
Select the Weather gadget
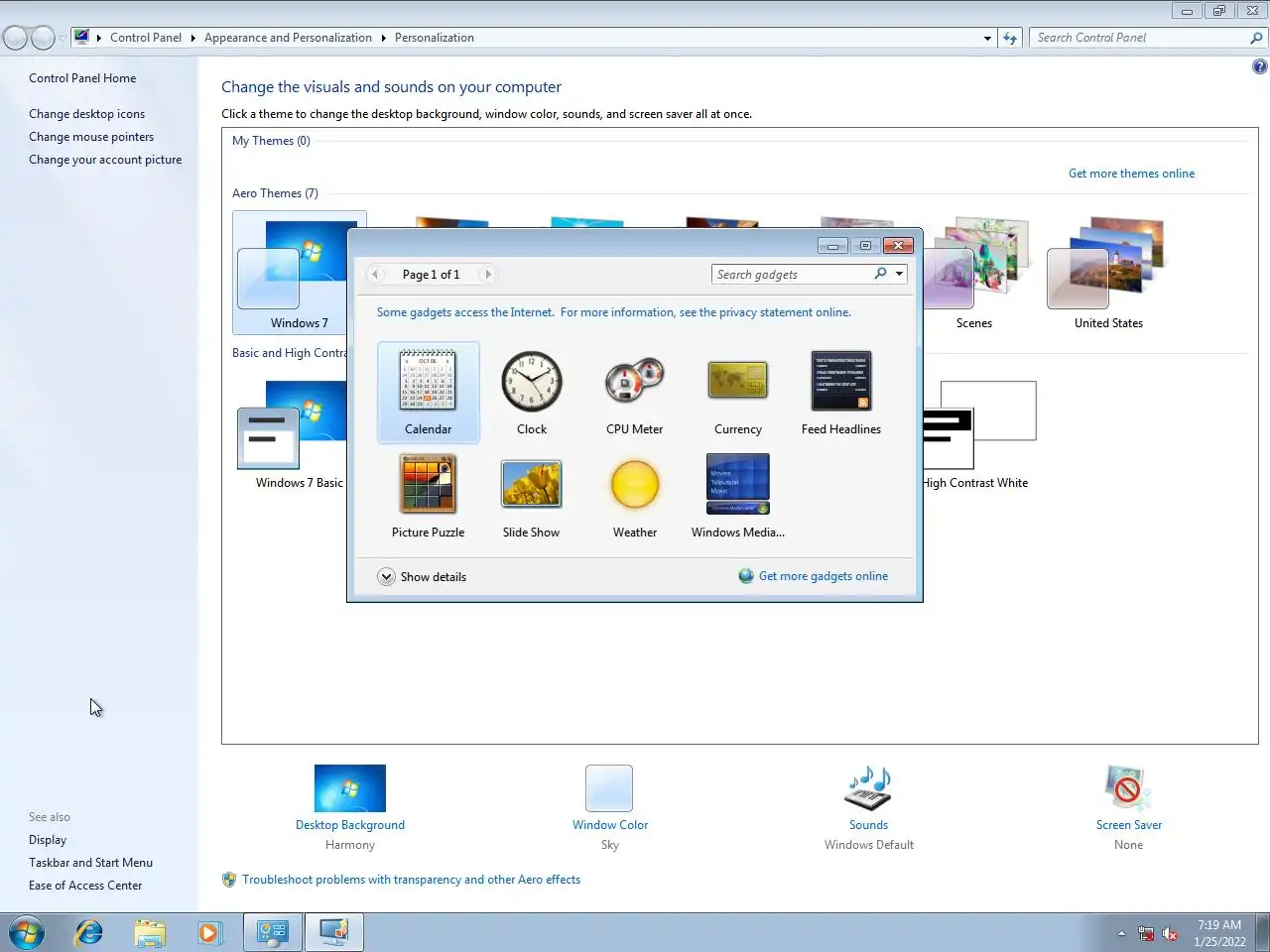click(635, 496)
